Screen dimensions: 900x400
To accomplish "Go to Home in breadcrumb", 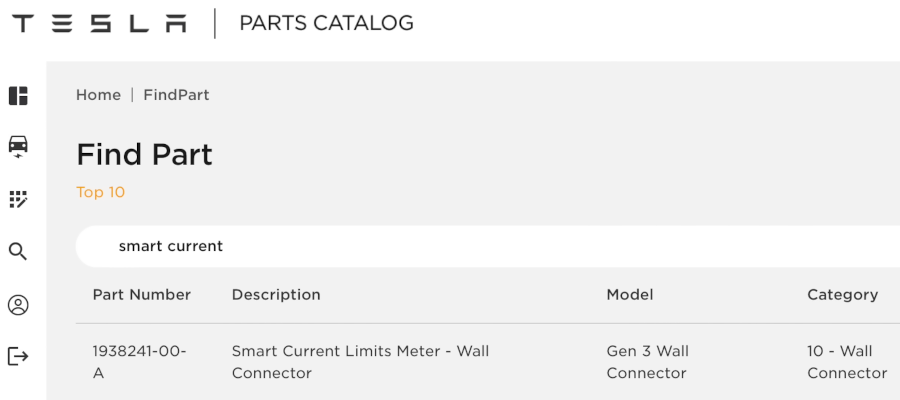I will [x=98, y=95].
